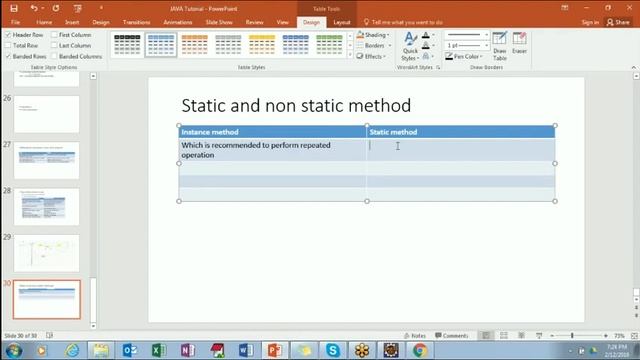Image resolution: width=640 pixels, height=360 pixels.
Task: Zoom out with the minus button
Action: pos(552,336)
